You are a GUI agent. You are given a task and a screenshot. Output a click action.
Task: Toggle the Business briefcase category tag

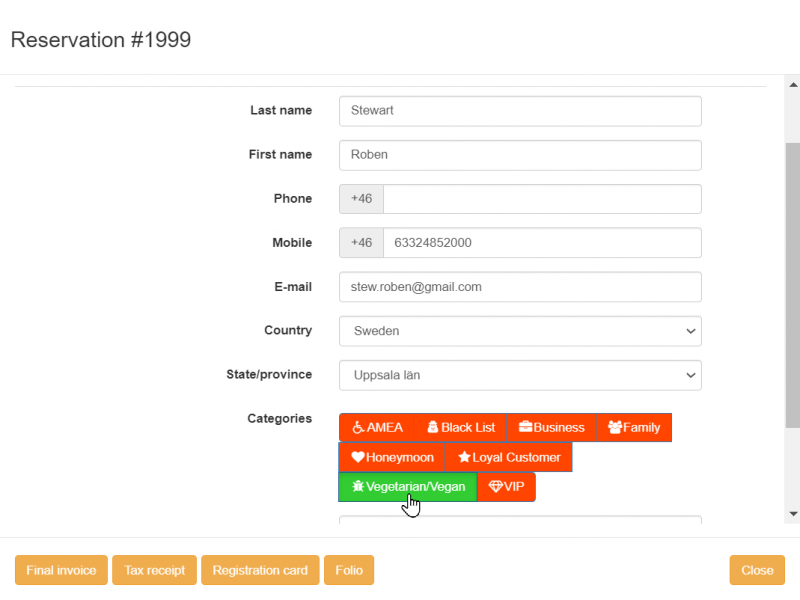coord(551,427)
